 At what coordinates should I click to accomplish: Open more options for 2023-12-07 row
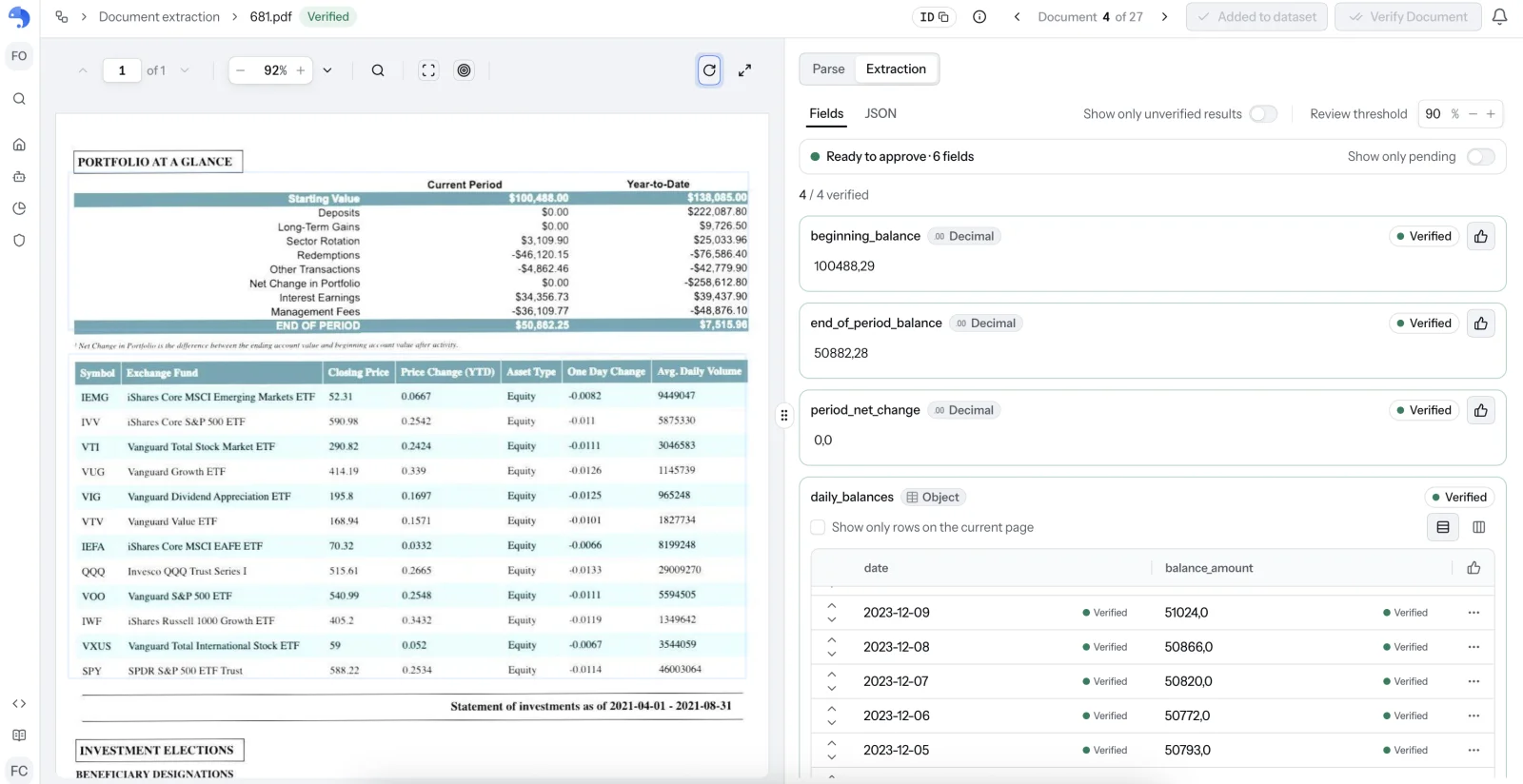tap(1474, 681)
